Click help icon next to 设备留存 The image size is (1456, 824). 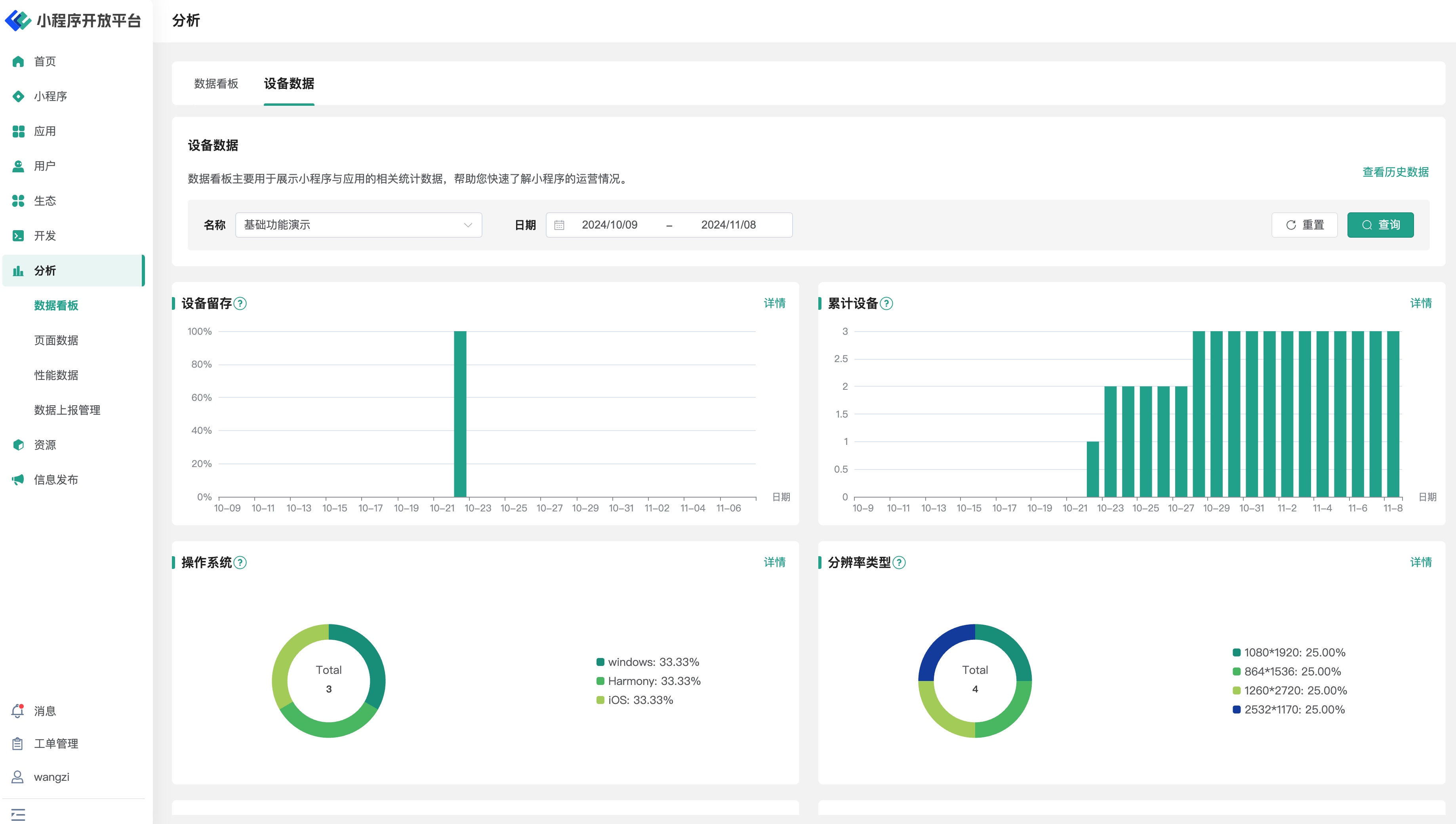coord(240,303)
